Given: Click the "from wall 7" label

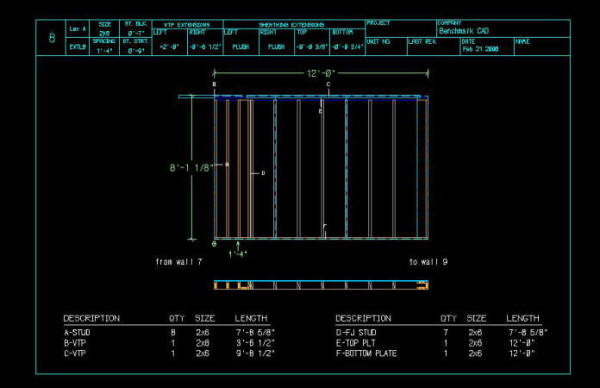Looking at the screenshot, I should click(179, 262).
